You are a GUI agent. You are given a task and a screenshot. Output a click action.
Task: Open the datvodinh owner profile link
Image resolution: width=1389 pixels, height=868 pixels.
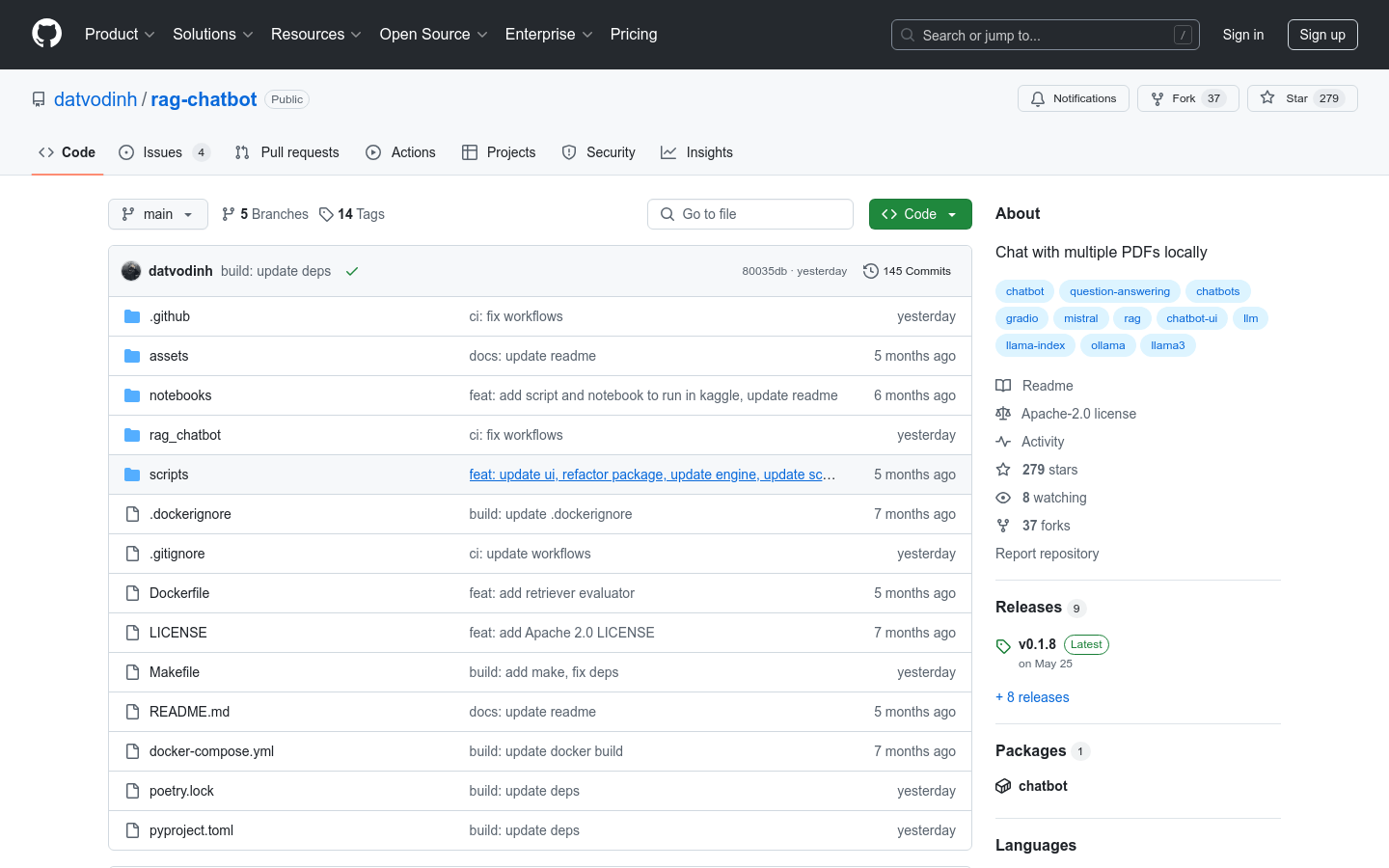click(x=95, y=99)
